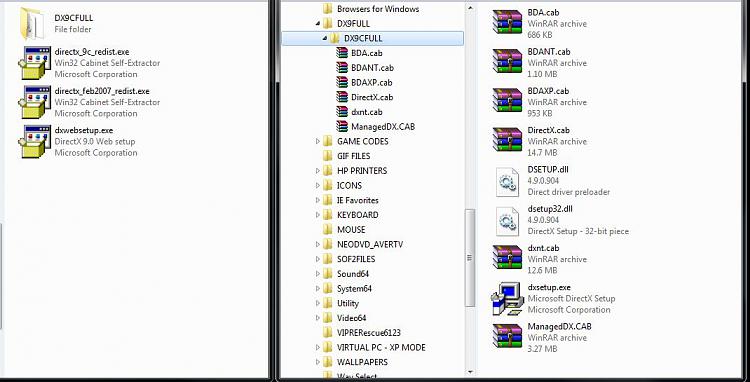The height and width of the screenshot is (382, 750).
Task: Click the MOUSE folder icon in tree
Action: pyautogui.click(x=328, y=229)
